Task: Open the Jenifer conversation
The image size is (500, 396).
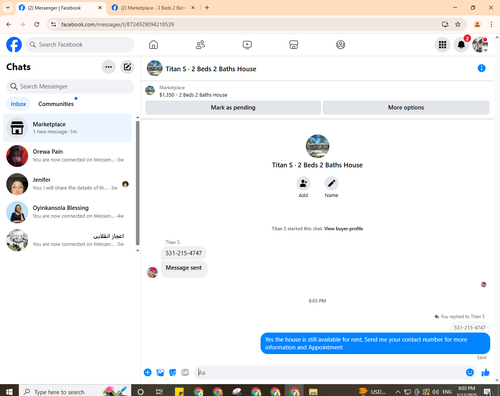Action: [67, 184]
